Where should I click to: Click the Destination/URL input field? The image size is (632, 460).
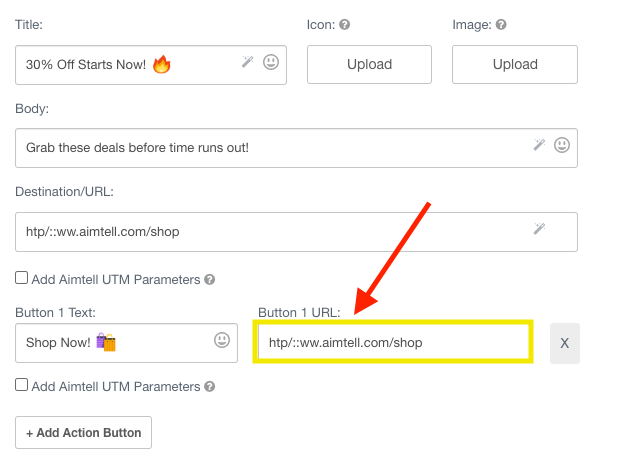[x=270, y=232]
